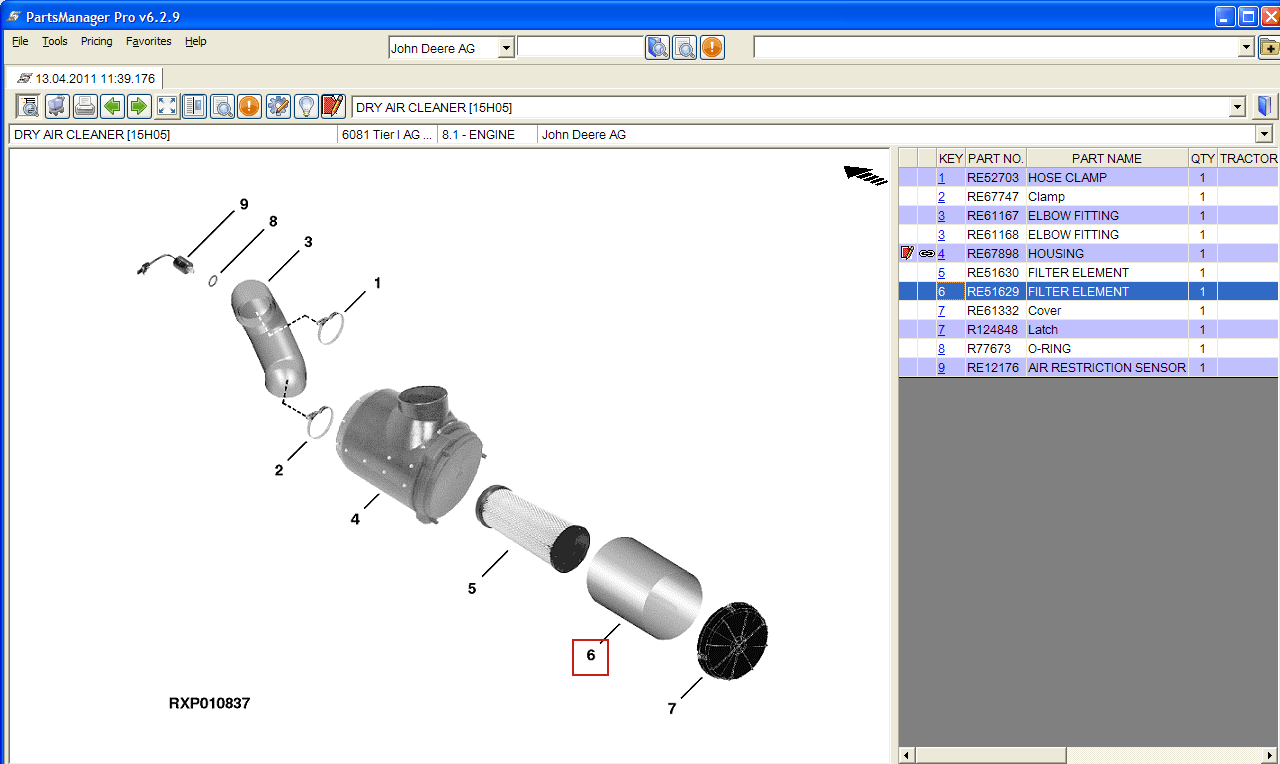1280x764 pixels.
Task: Click key link 9 for AIR RESTRICTION SENSOR
Action: coord(941,368)
